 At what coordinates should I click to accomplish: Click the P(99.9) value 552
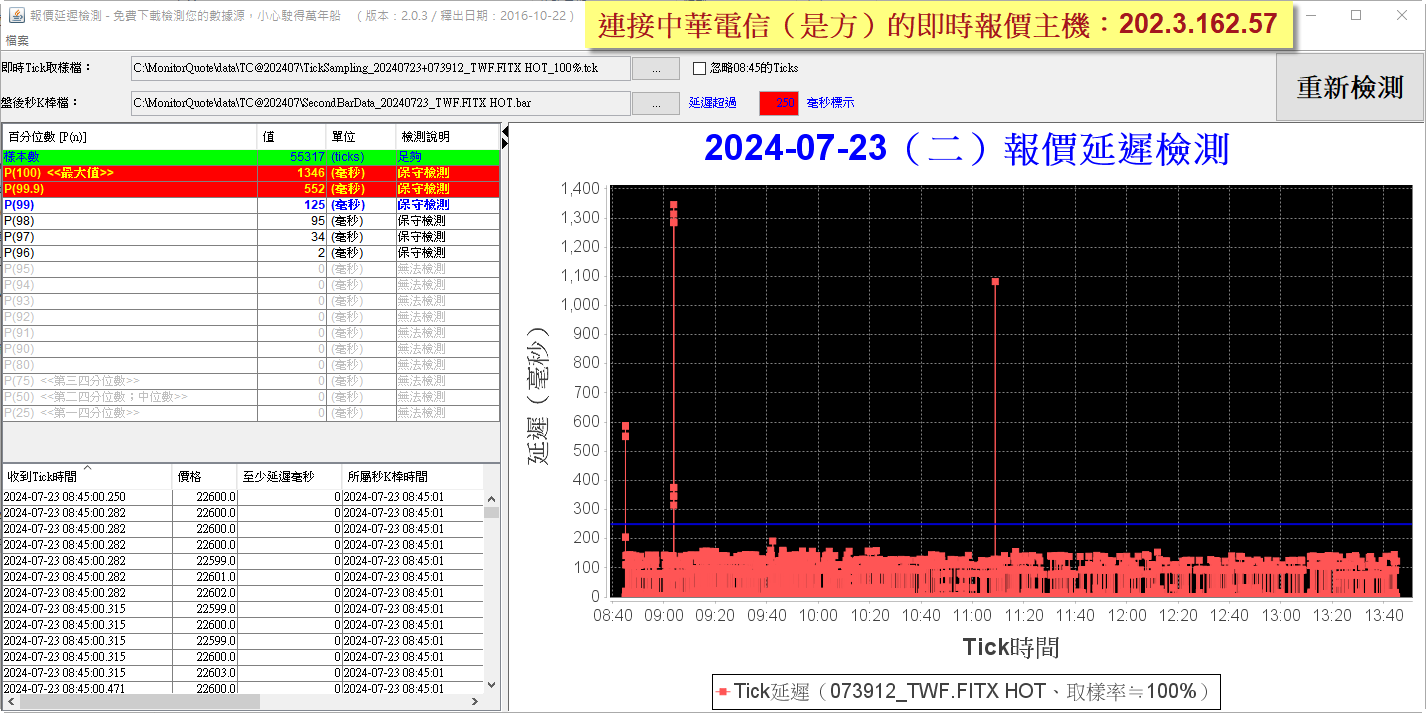[x=315, y=189]
